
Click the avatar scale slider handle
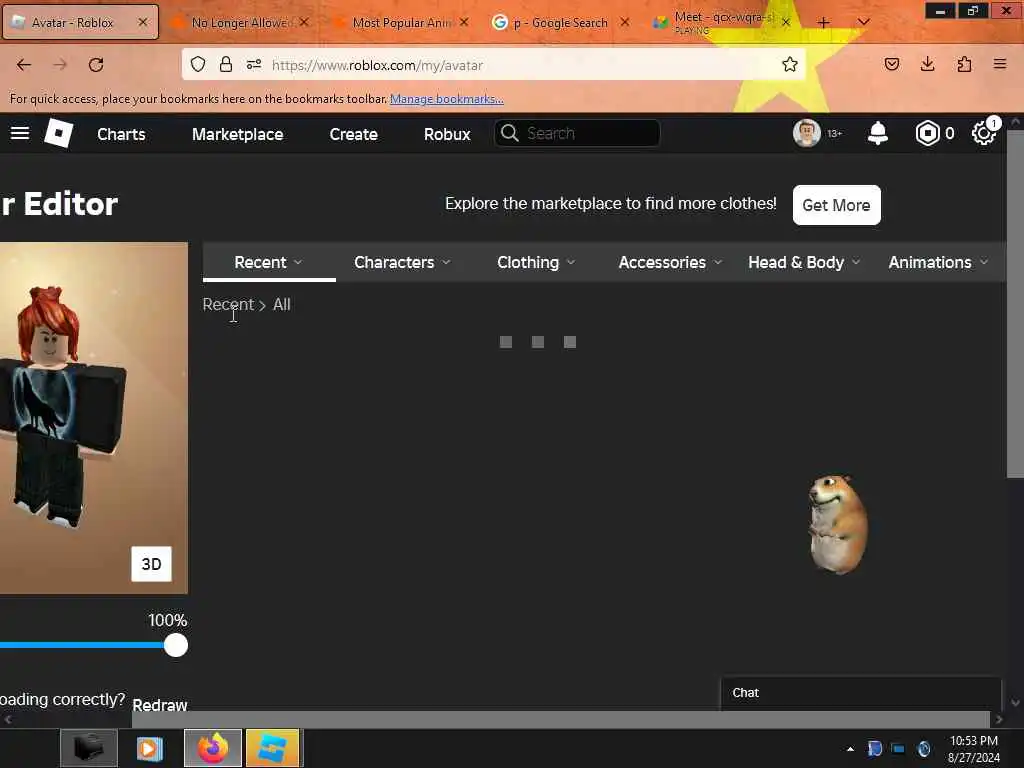point(176,645)
